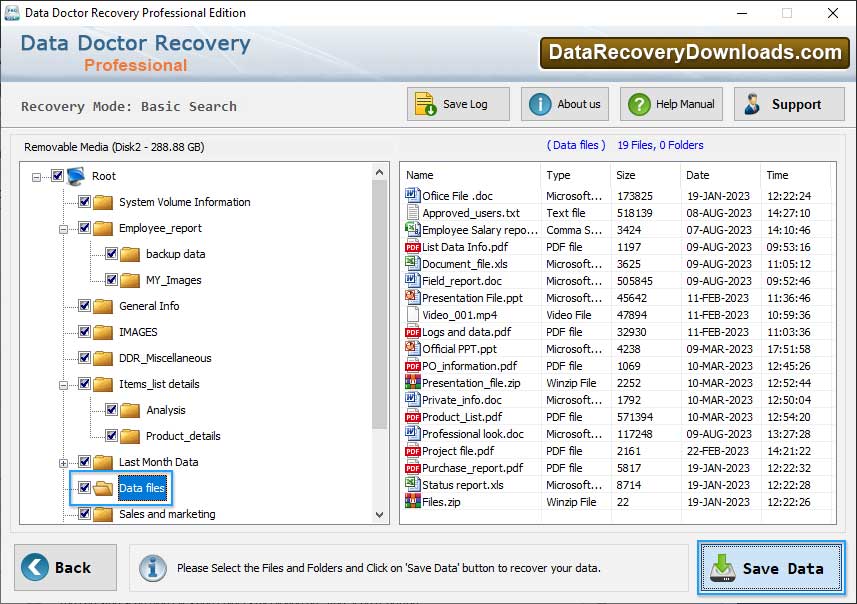Image resolution: width=857 pixels, height=604 pixels.
Task: Click the folder tree vertical scrollbar thumb
Action: click(380, 304)
